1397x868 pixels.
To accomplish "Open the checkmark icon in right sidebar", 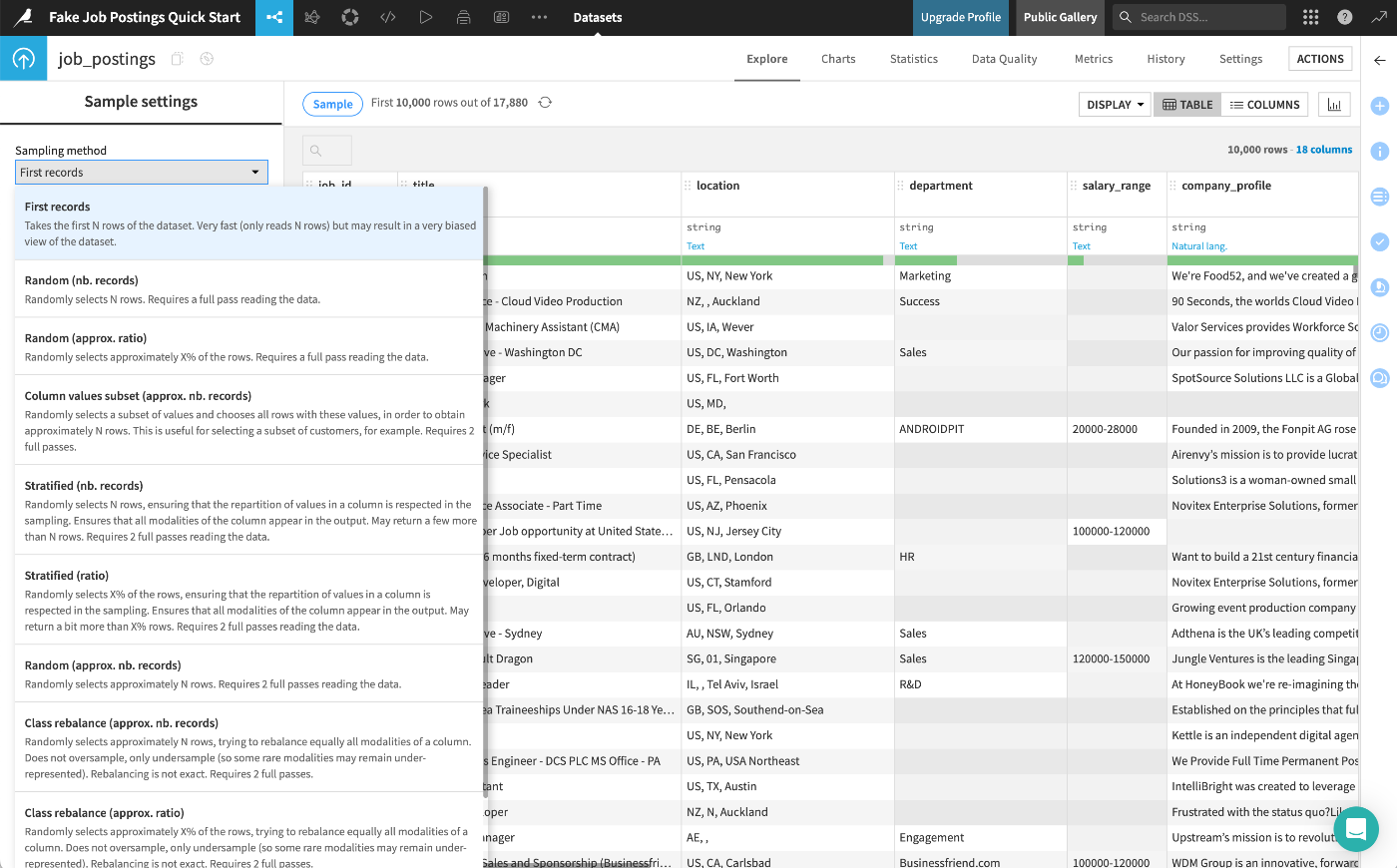I will [1380, 241].
